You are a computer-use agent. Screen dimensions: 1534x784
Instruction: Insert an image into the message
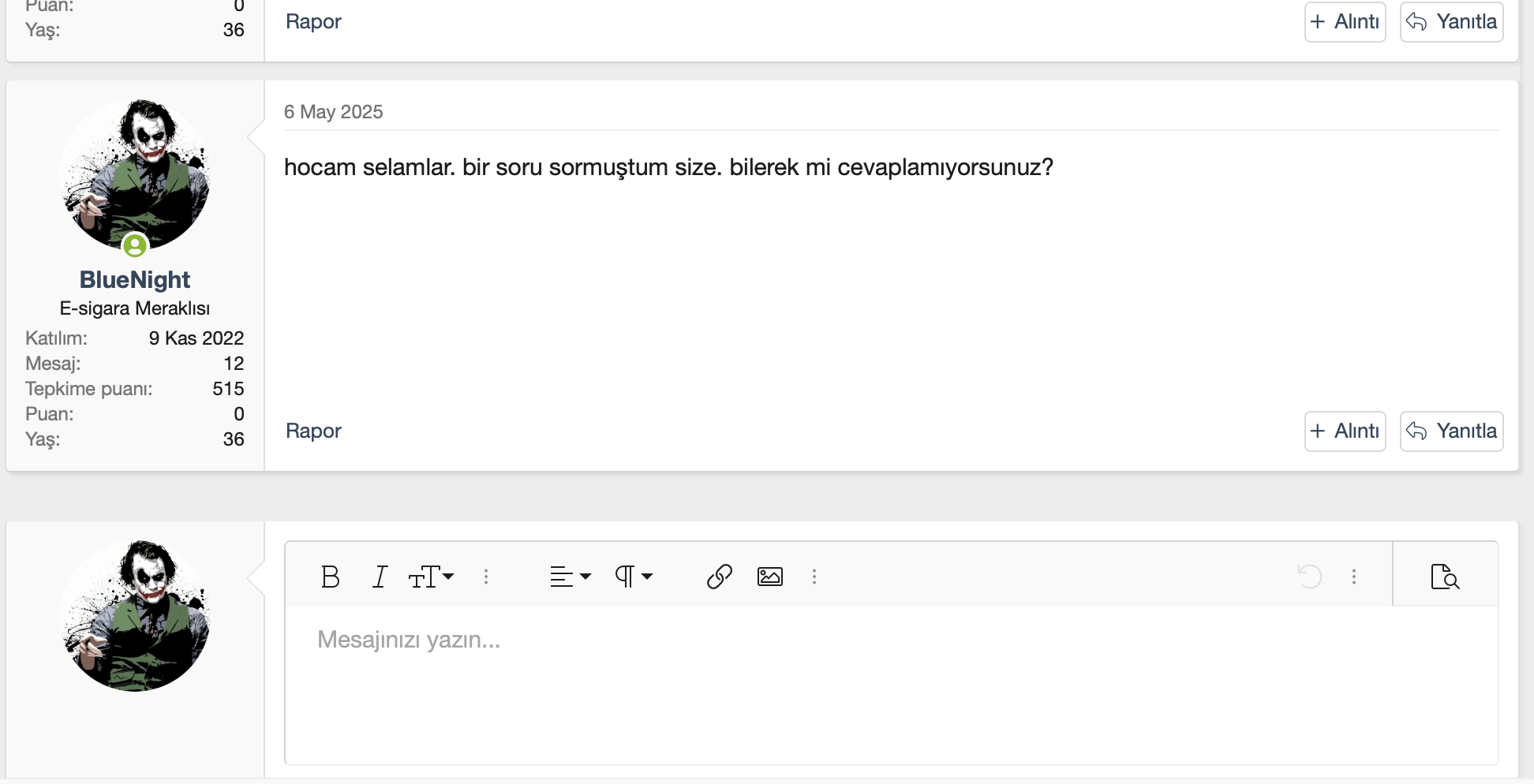pyautogui.click(x=770, y=577)
